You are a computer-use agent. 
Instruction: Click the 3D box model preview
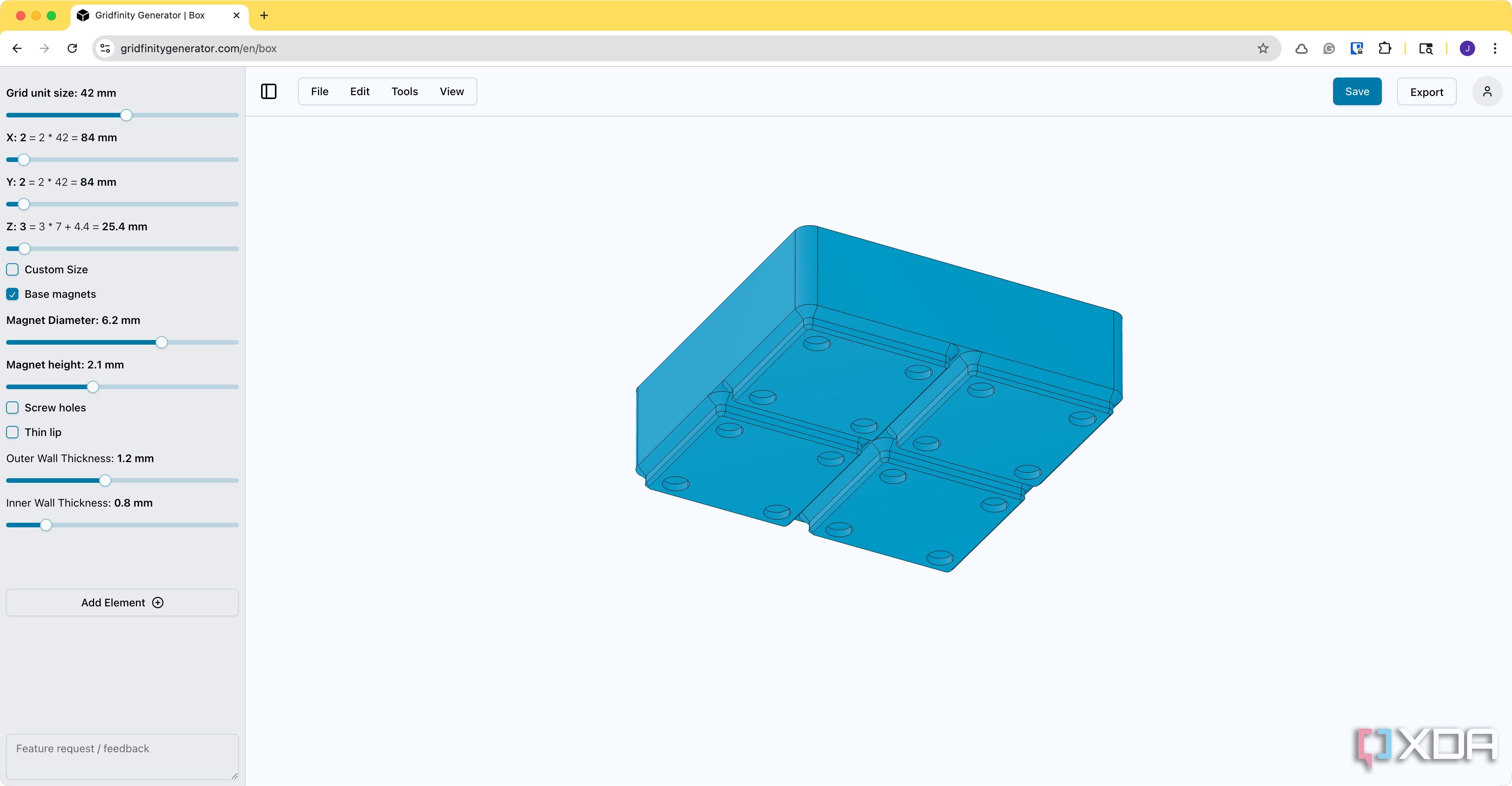coord(879,399)
